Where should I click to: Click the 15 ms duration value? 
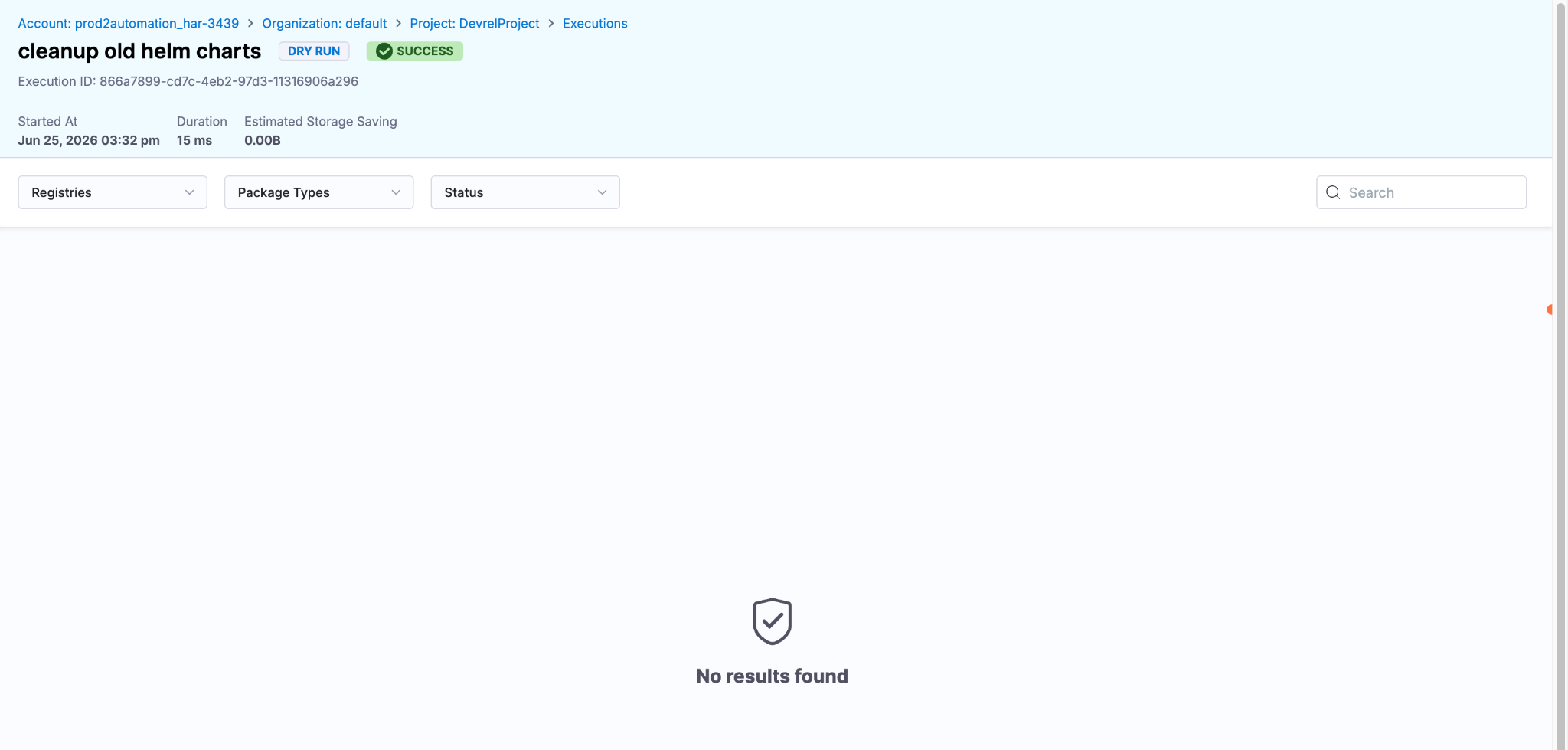click(194, 140)
